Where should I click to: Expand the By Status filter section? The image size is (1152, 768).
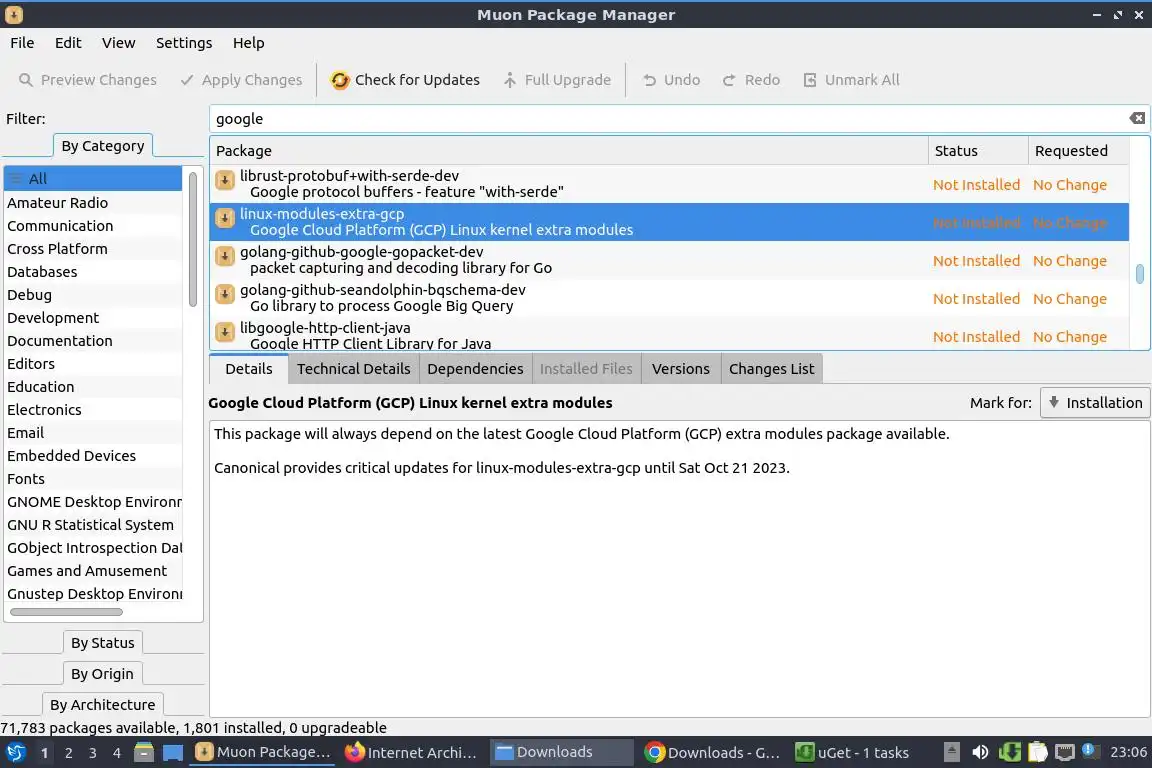click(x=103, y=642)
